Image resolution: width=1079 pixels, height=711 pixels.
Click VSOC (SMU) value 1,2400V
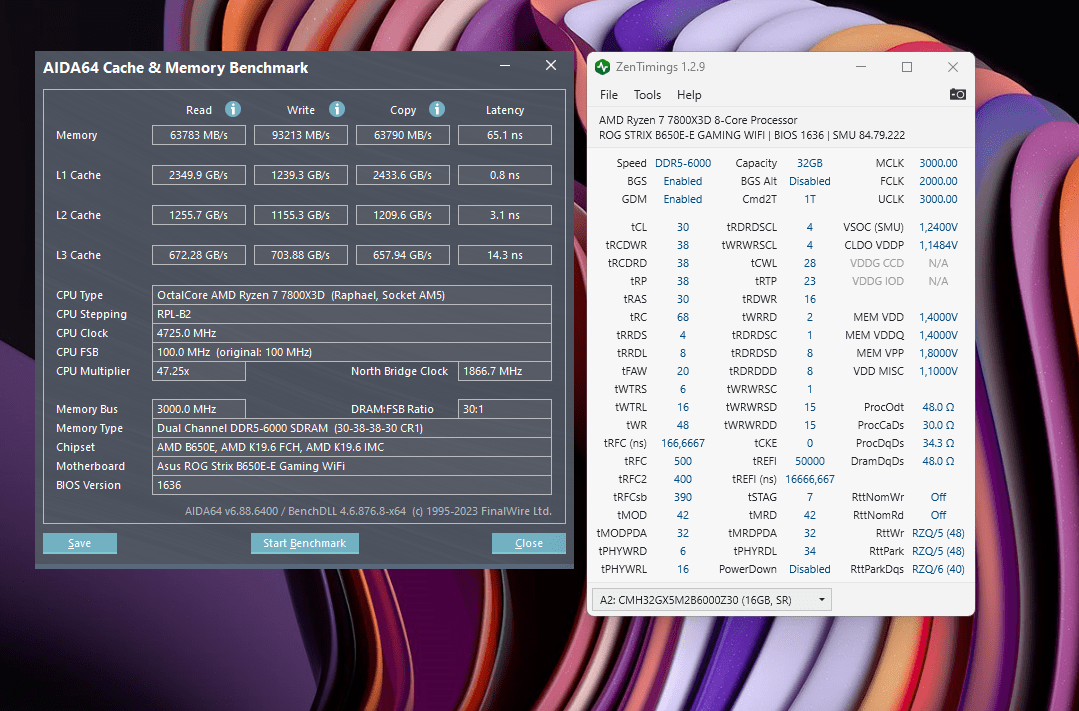[x=938, y=227]
